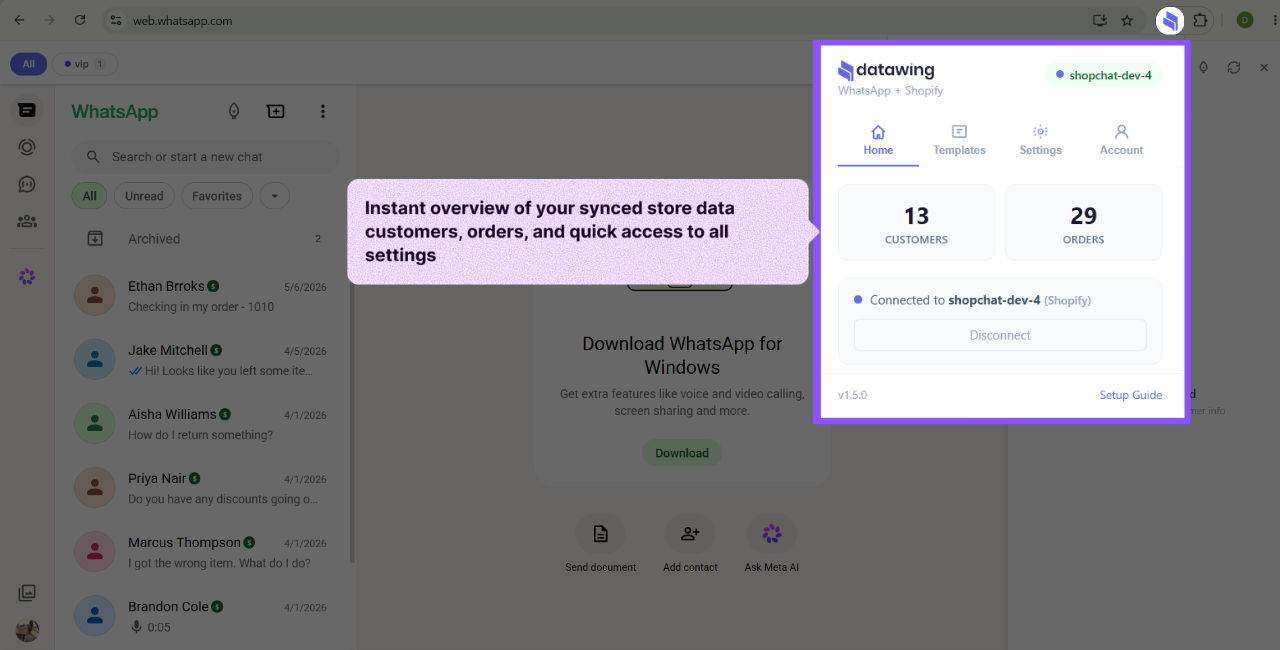Screen dimensions: 1280x650
Task: Switch to the Account tab
Action: 1121,140
